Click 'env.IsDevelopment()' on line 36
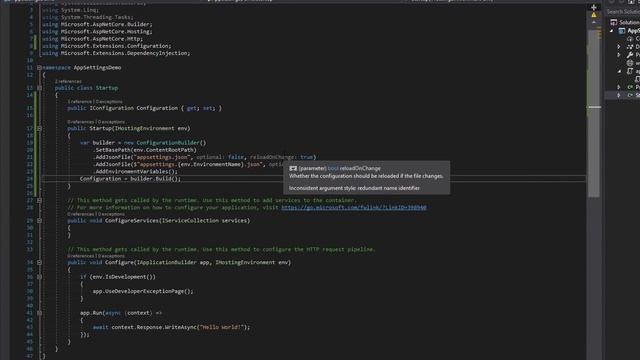640x360 pixels. tap(122, 277)
